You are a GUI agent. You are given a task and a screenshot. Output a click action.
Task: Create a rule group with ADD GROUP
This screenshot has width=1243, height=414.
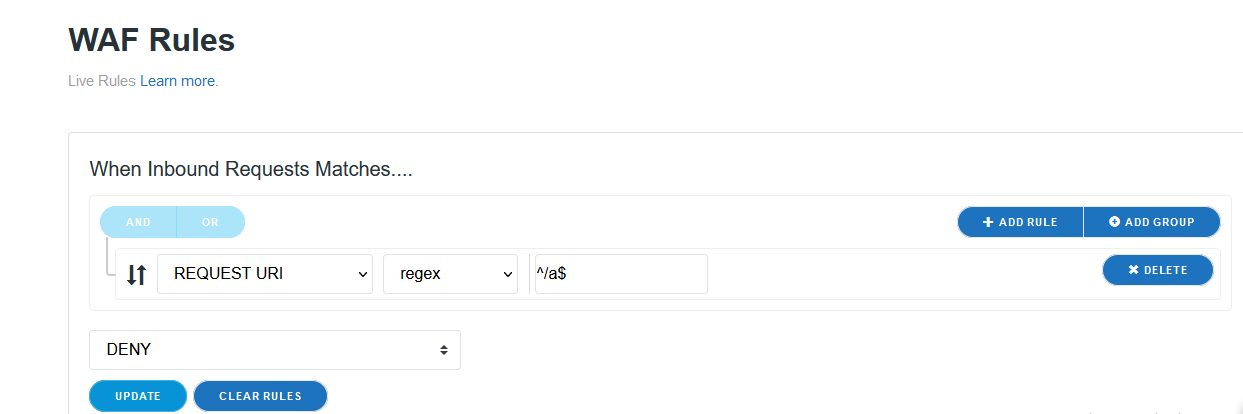coord(1152,222)
